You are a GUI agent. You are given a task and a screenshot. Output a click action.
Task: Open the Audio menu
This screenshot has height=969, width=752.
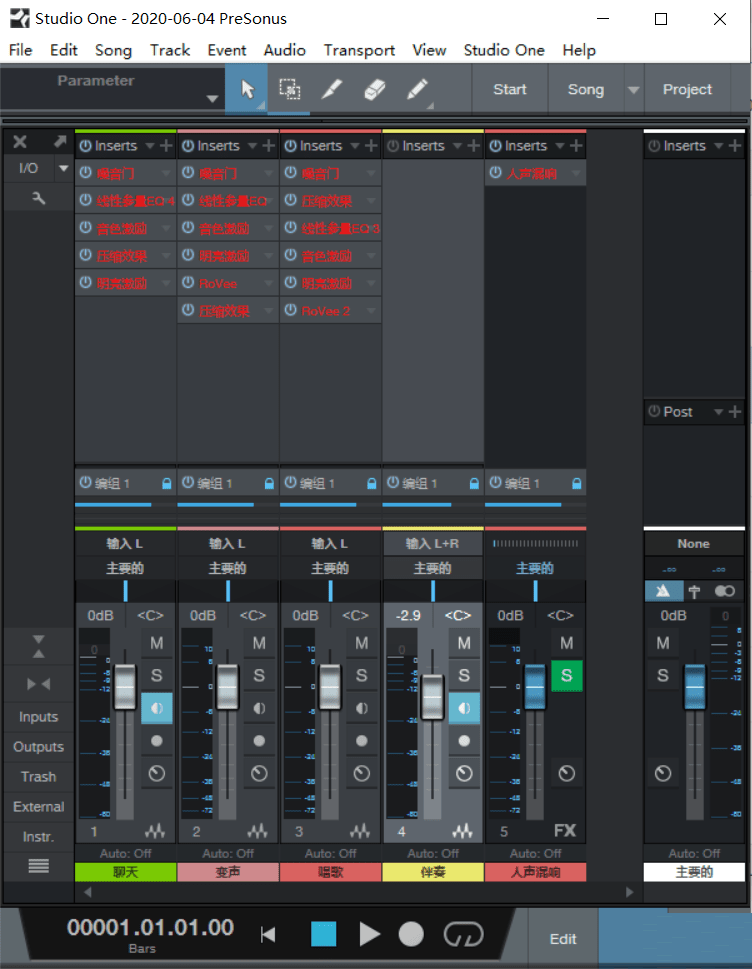tap(285, 50)
